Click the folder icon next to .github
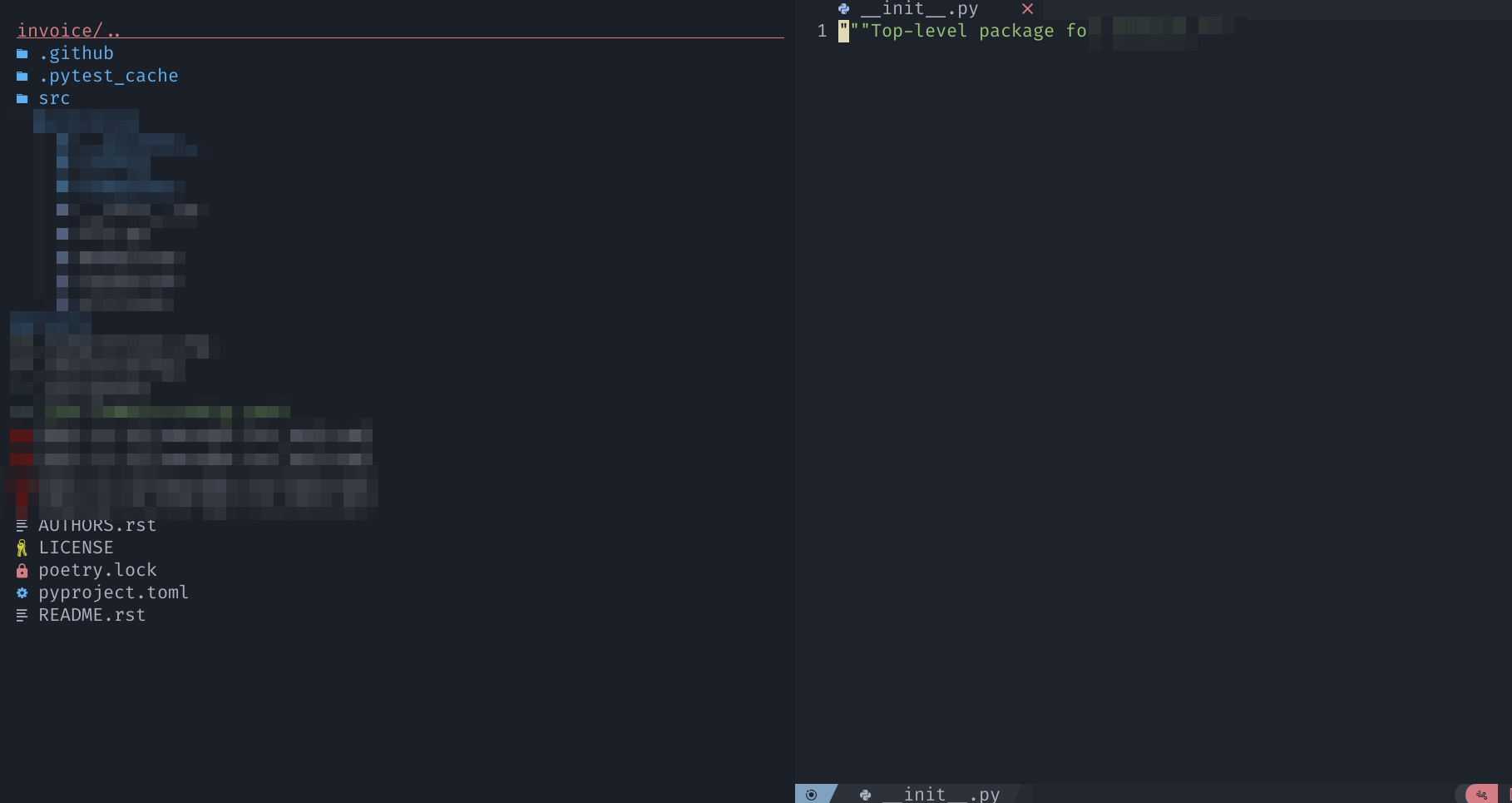Image resolution: width=1512 pixels, height=803 pixels. coord(22,52)
